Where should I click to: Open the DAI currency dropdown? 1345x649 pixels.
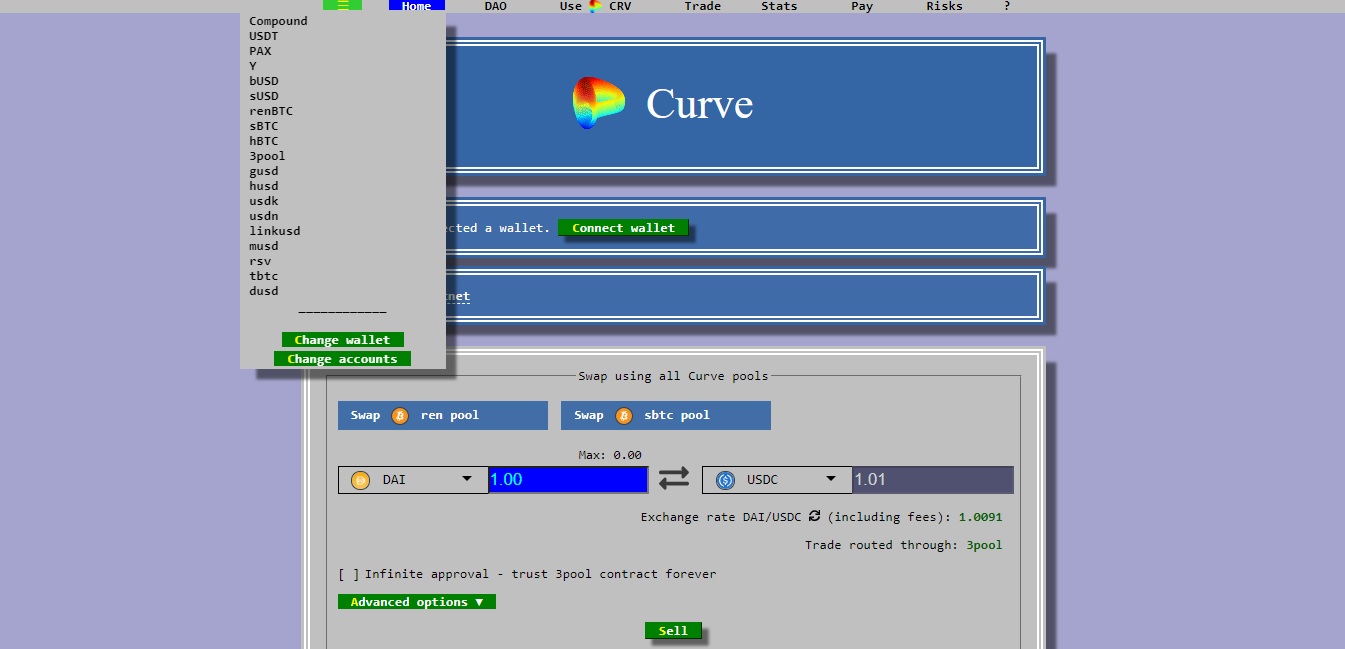tap(412, 480)
